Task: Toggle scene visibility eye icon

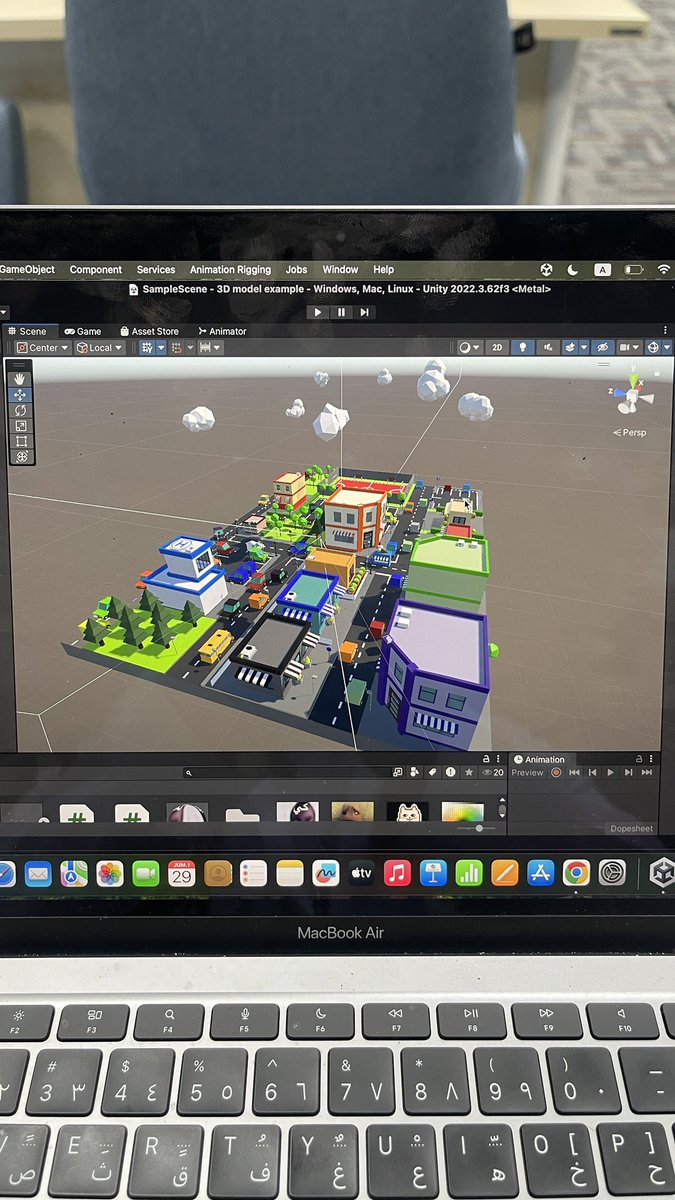Action: (601, 347)
